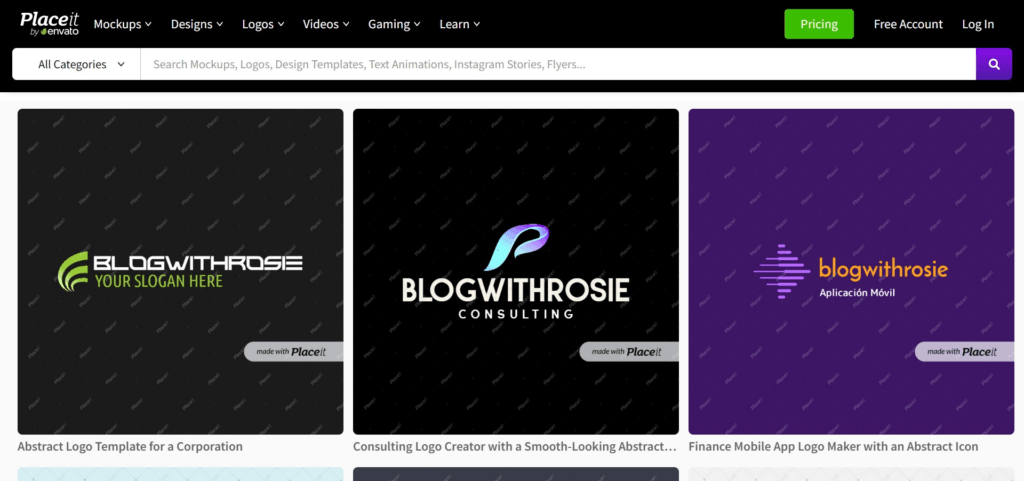1024x481 pixels.
Task: Click the abstract P icon in consulting logo
Action: click(514, 248)
